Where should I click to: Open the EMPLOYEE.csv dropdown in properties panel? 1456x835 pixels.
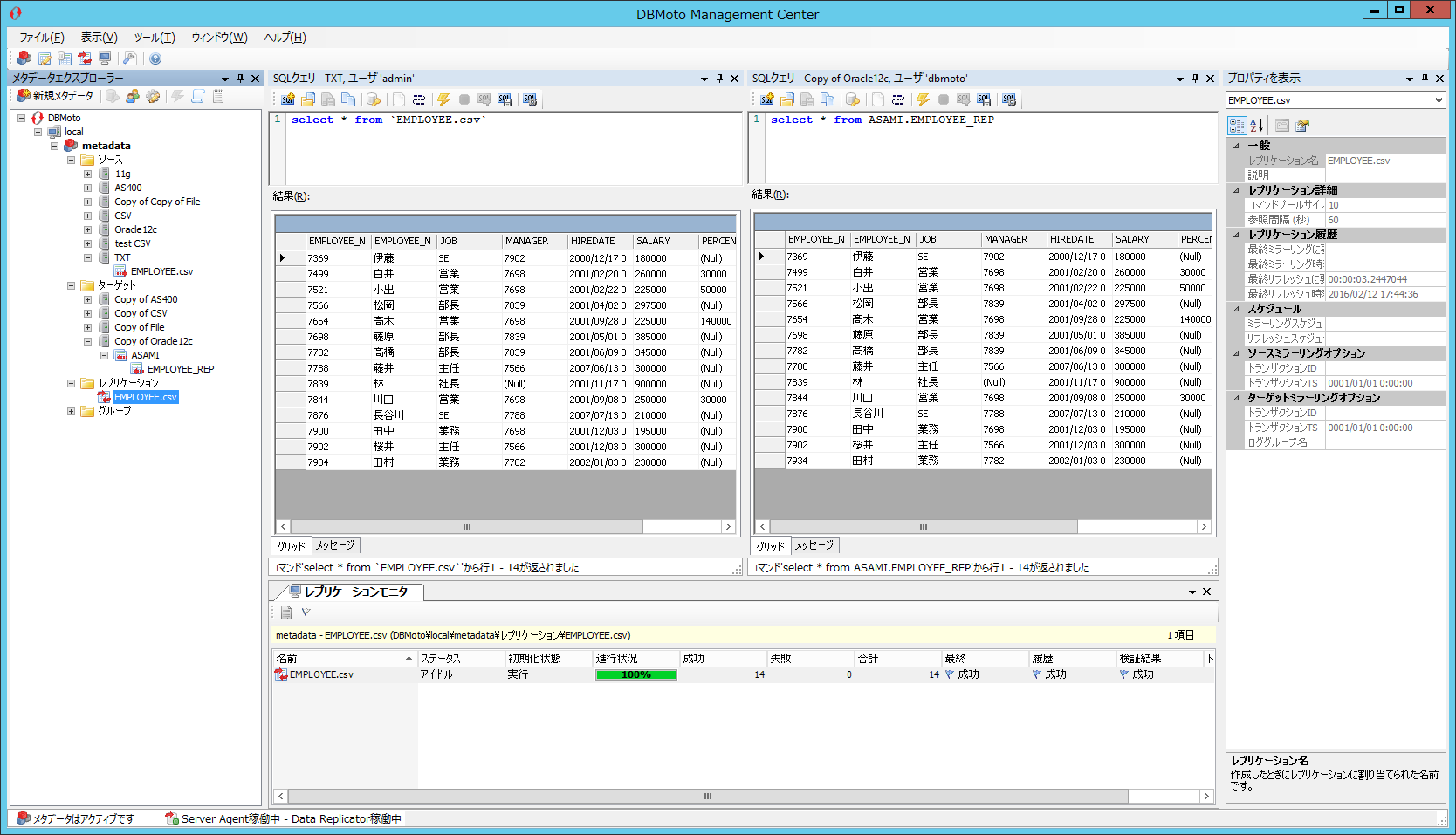click(1439, 100)
